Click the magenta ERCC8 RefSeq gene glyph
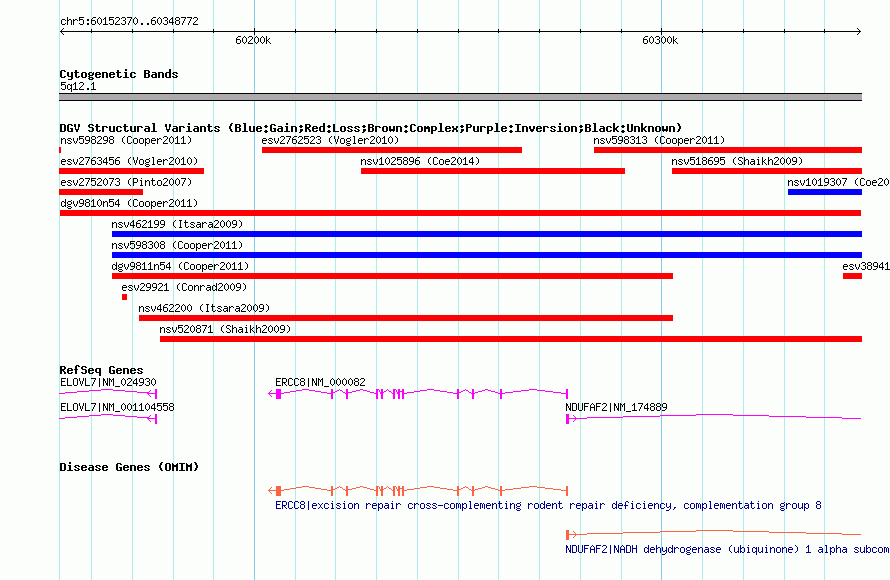The image size is (890, 580). tap(418, 393)
